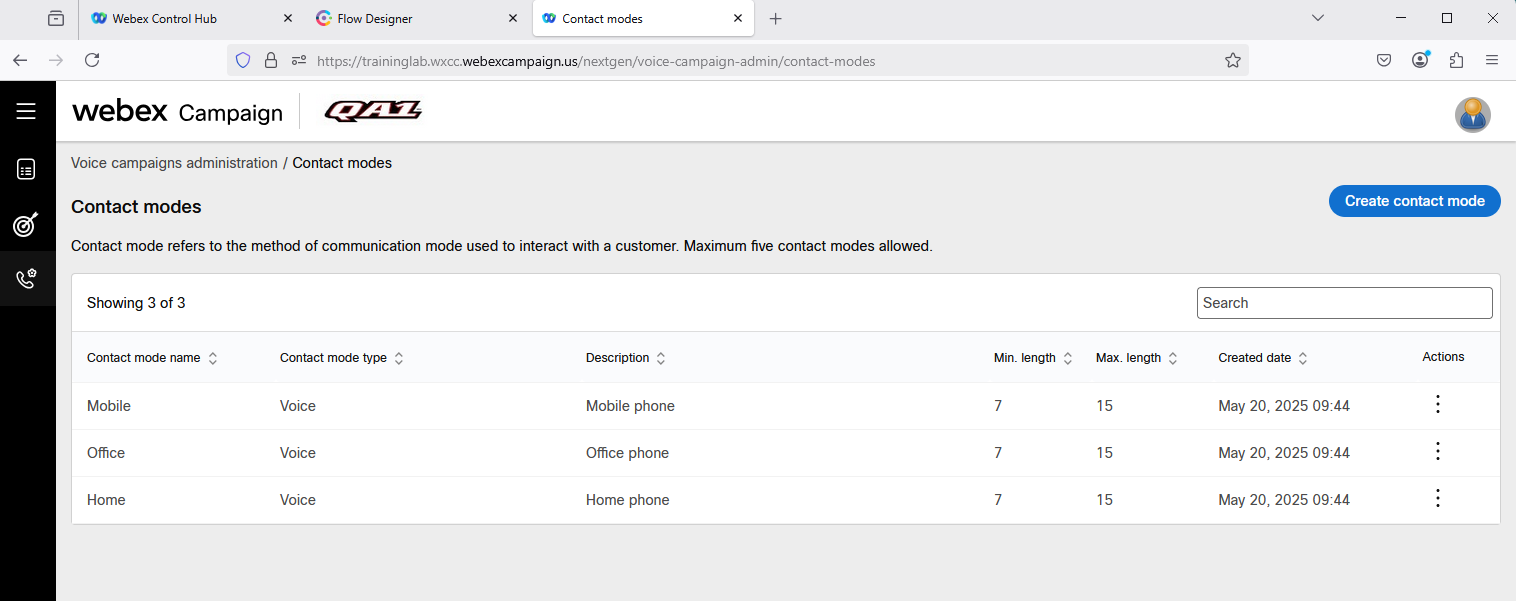Viewport: 1516px width, 601px height.
Task: Open the user profile avatar
Action: pyautogui.click(x=1472, y=115)
